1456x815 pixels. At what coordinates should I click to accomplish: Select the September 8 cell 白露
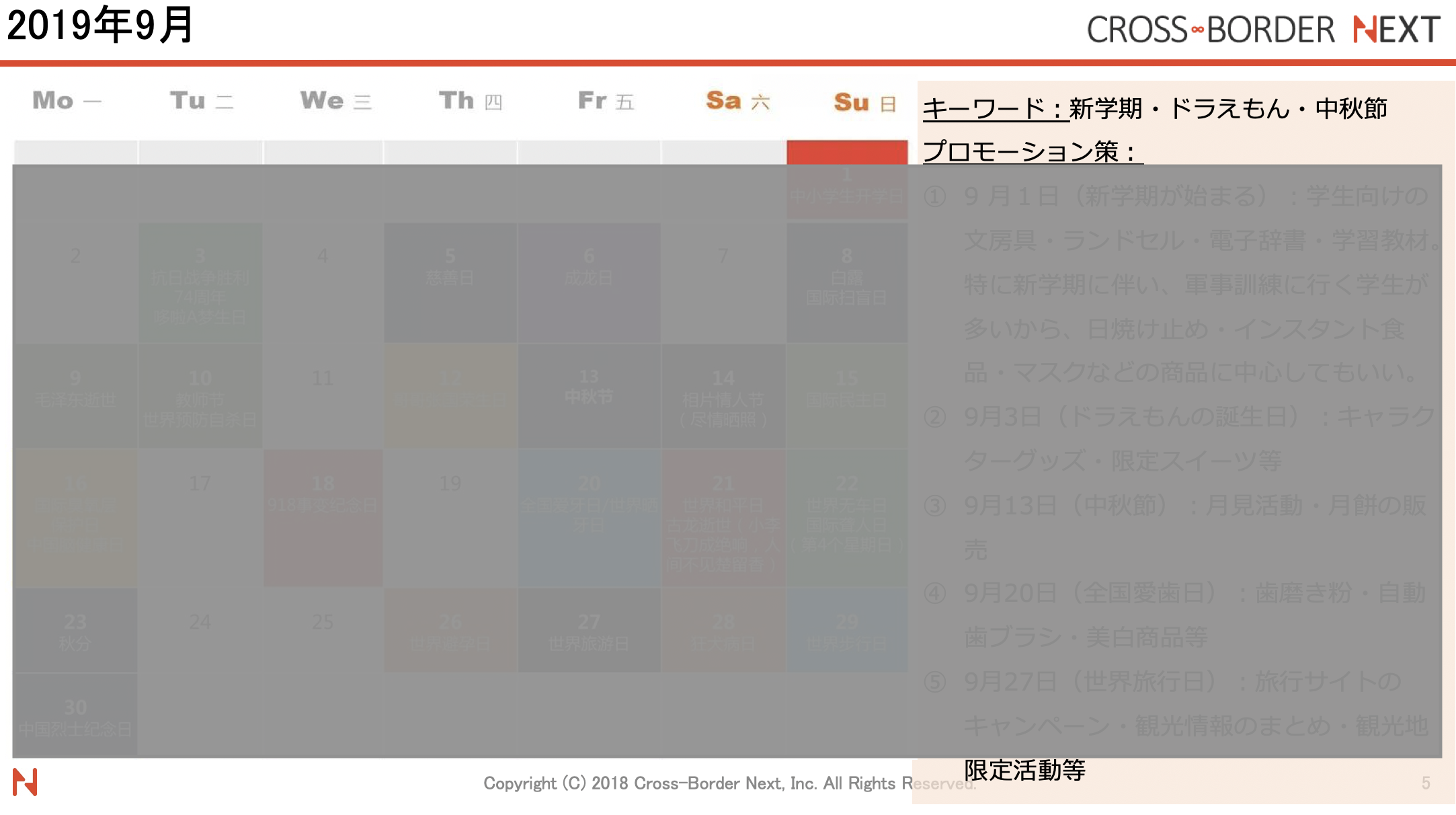847,284
